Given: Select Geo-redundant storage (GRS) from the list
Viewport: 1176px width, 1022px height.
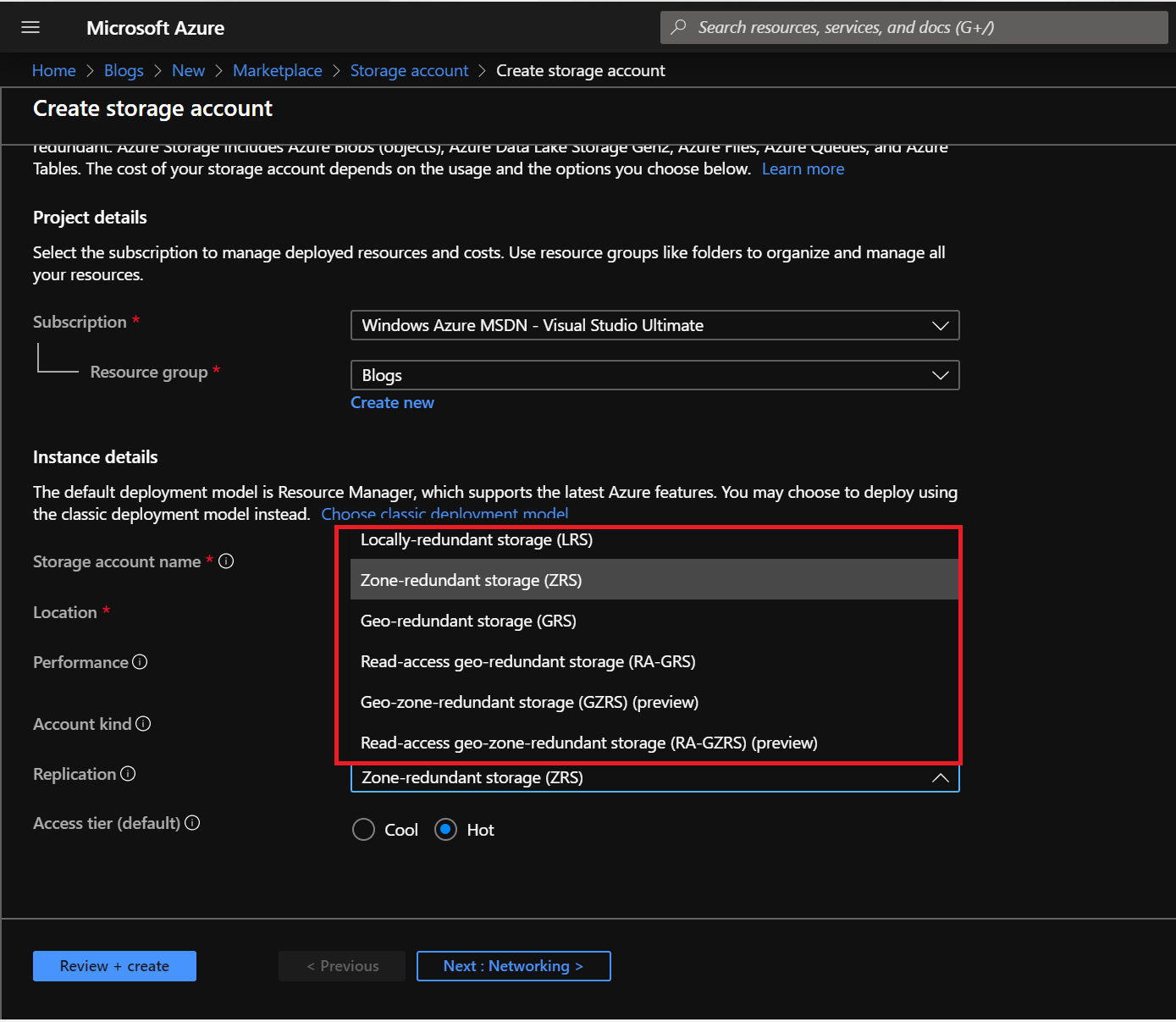Looking at the screenshot, I should [468, 621].
